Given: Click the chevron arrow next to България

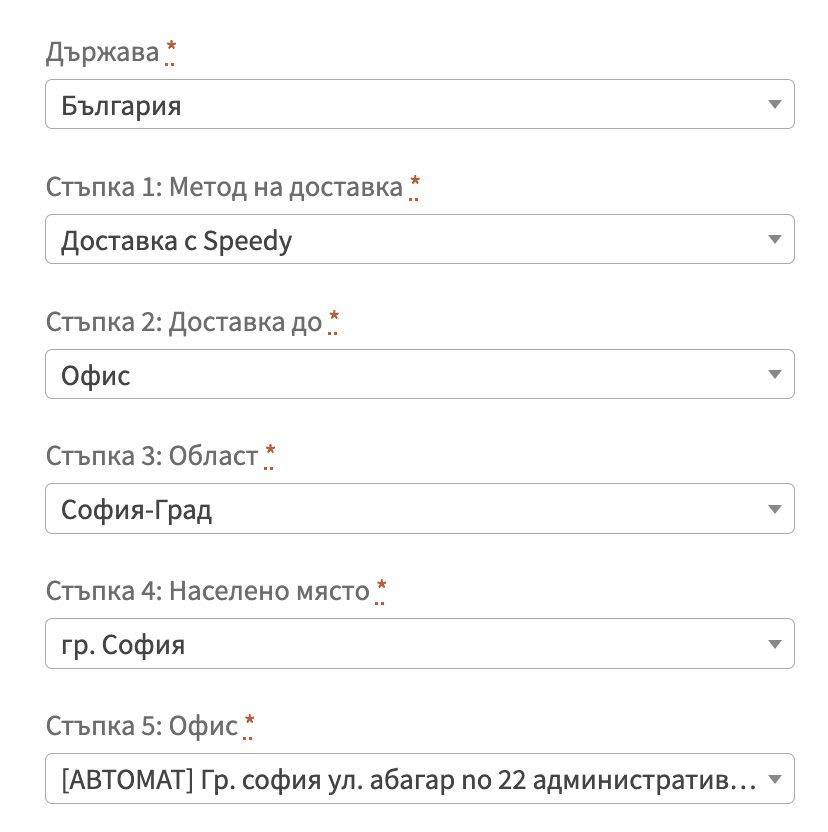Looking at the screenshot, I should pos(775,104).
